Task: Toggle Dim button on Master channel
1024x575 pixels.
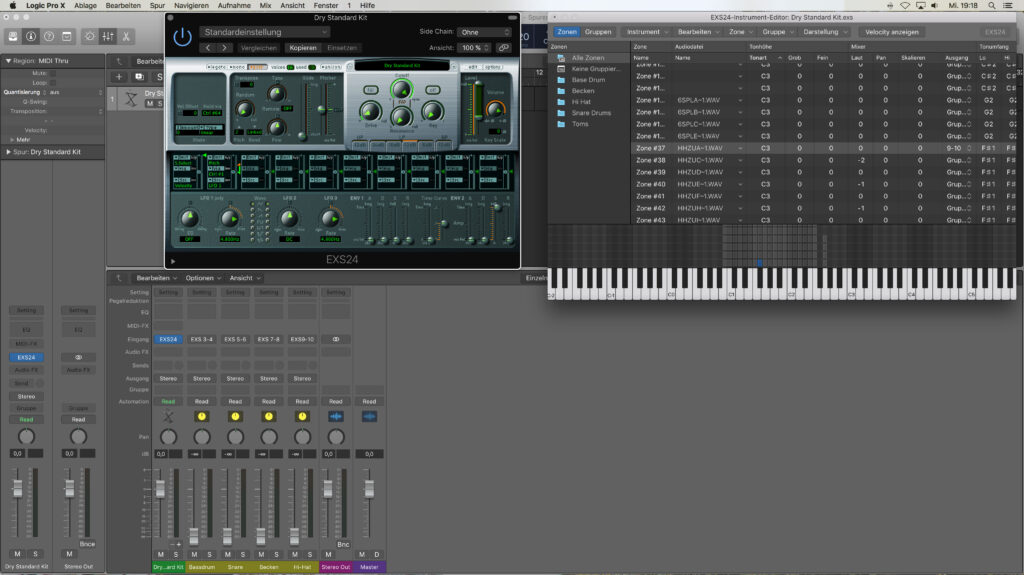Action: pos(376,554)
